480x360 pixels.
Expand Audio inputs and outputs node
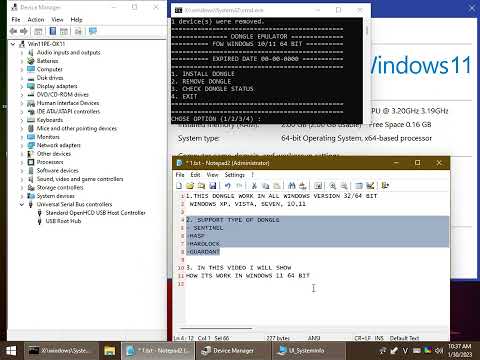coord(22,53)
